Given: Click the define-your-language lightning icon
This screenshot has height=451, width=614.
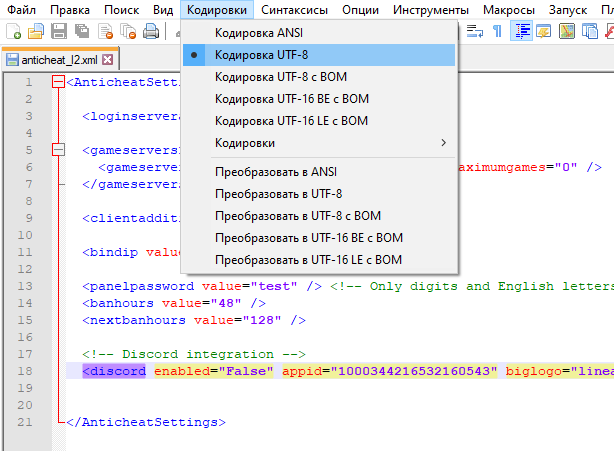Looking at the screenshot, I should click(x=544, y=31).
